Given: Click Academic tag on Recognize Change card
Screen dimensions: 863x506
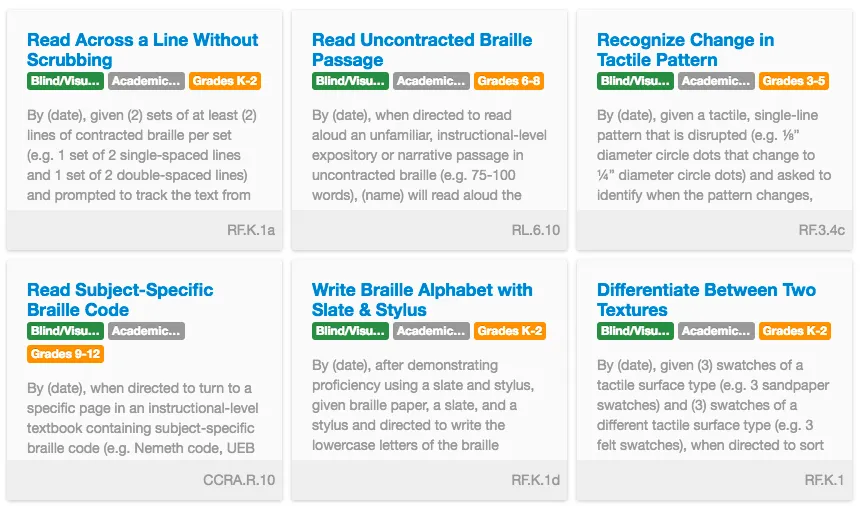Looking at the screenshot, I should point(716,81).
